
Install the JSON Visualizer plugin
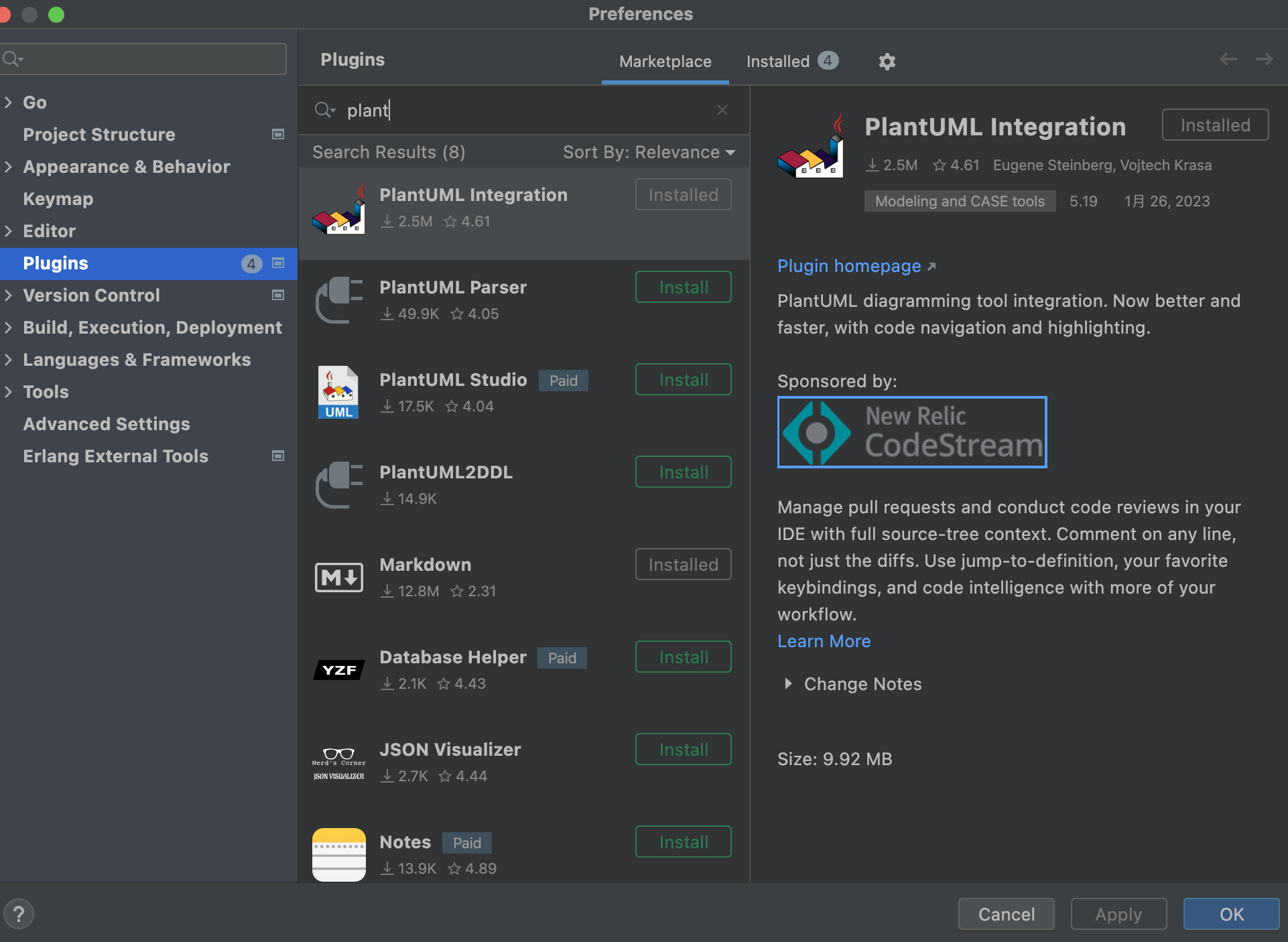click(x=683, y=749)
